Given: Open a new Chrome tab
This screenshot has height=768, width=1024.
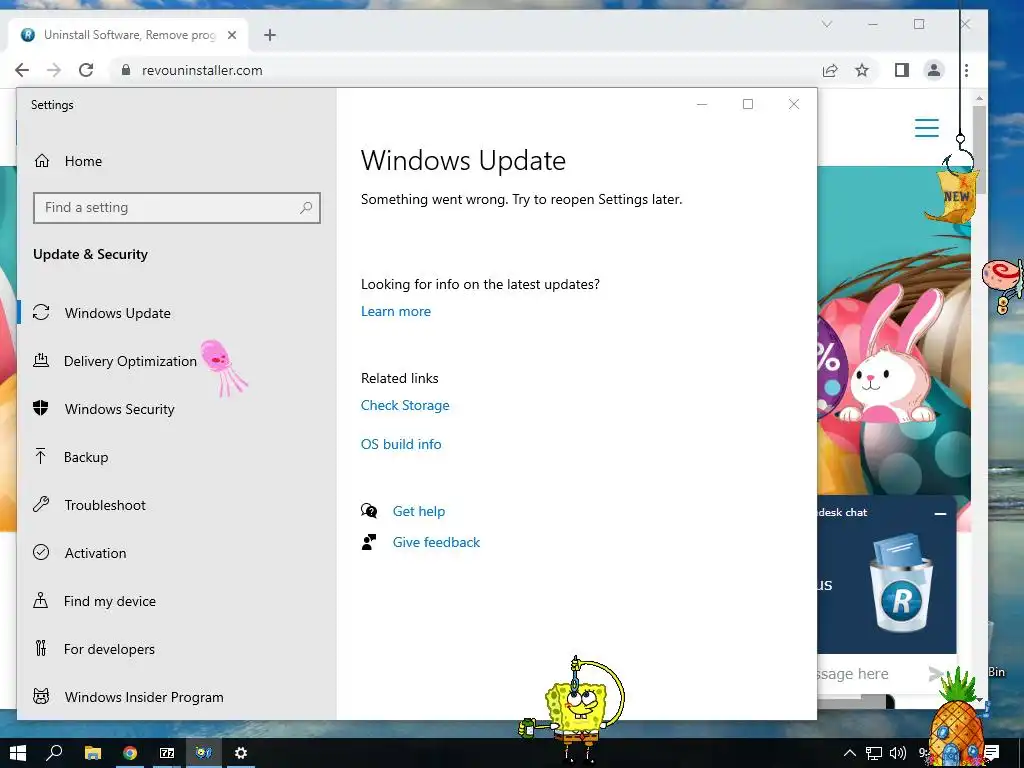Looking at the screenshot, I should coord(270,35).
